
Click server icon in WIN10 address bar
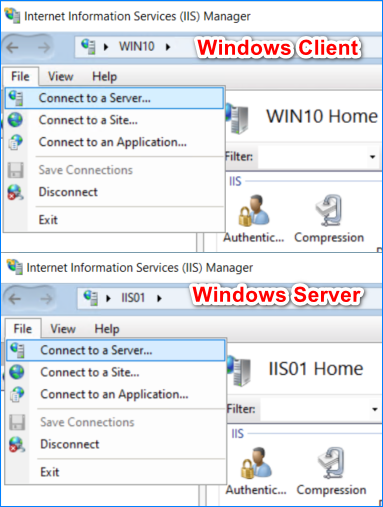[89, 47]
